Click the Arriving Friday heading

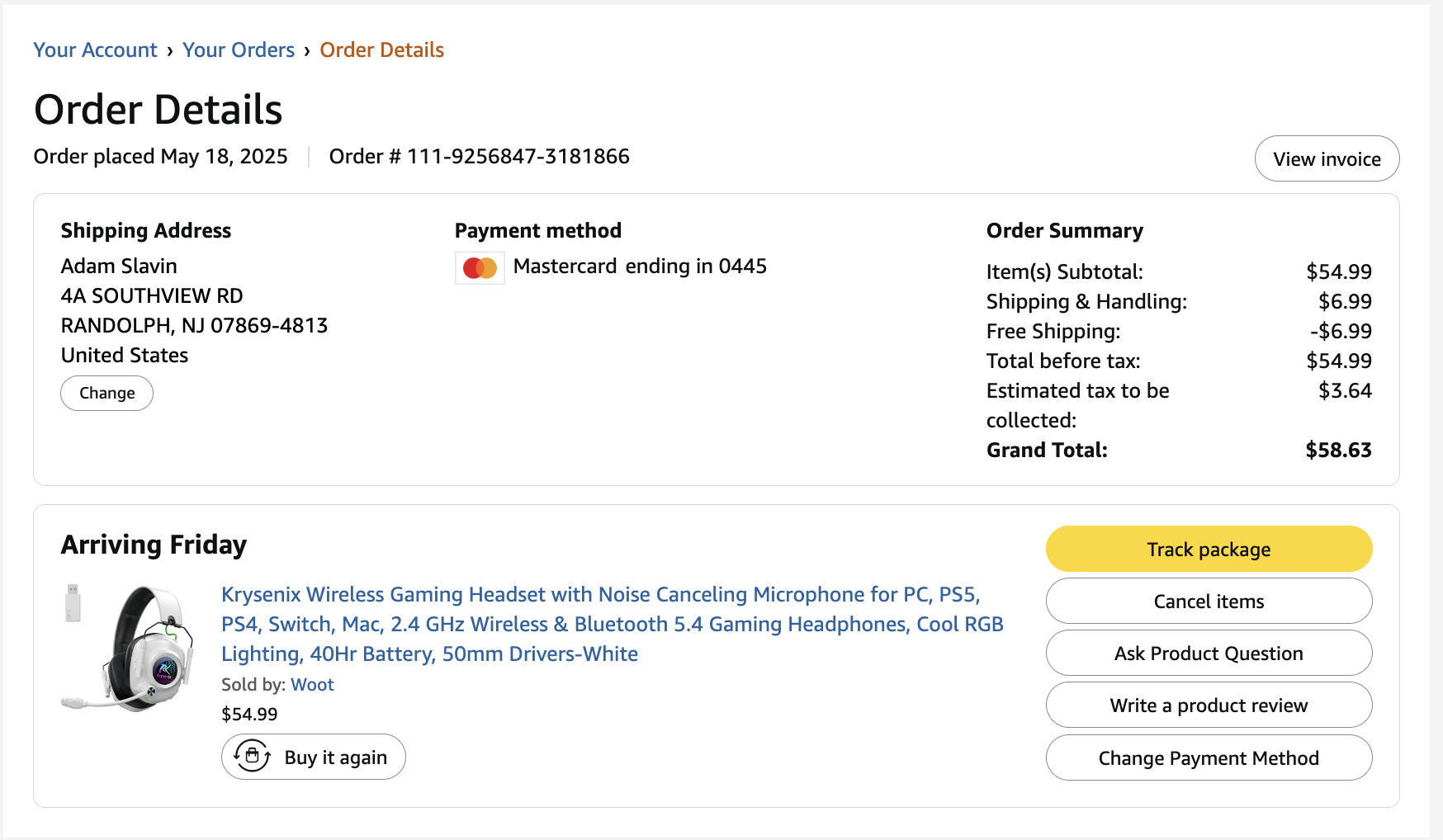[x=154, y=545]
